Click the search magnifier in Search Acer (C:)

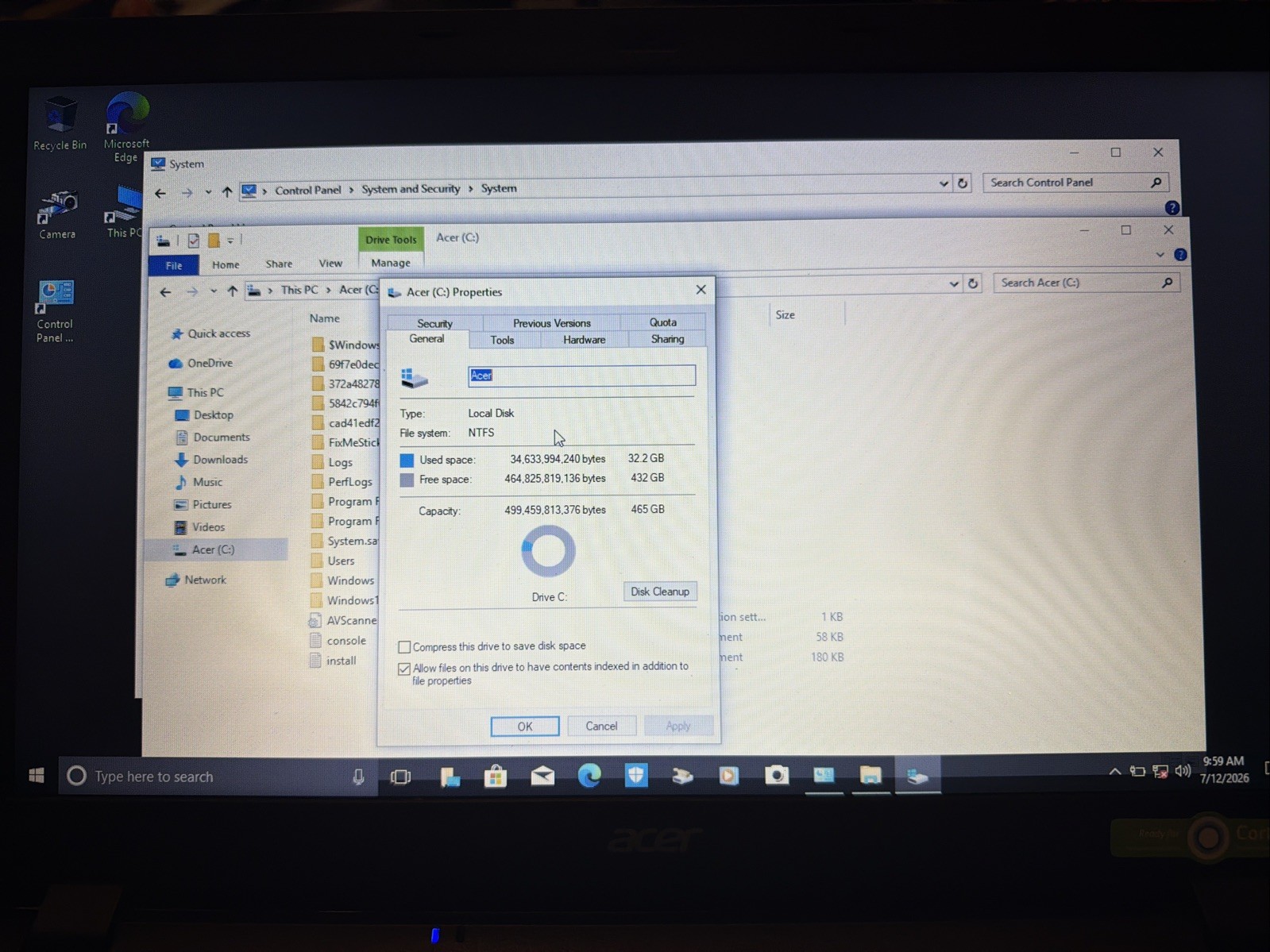point(1167,283)
